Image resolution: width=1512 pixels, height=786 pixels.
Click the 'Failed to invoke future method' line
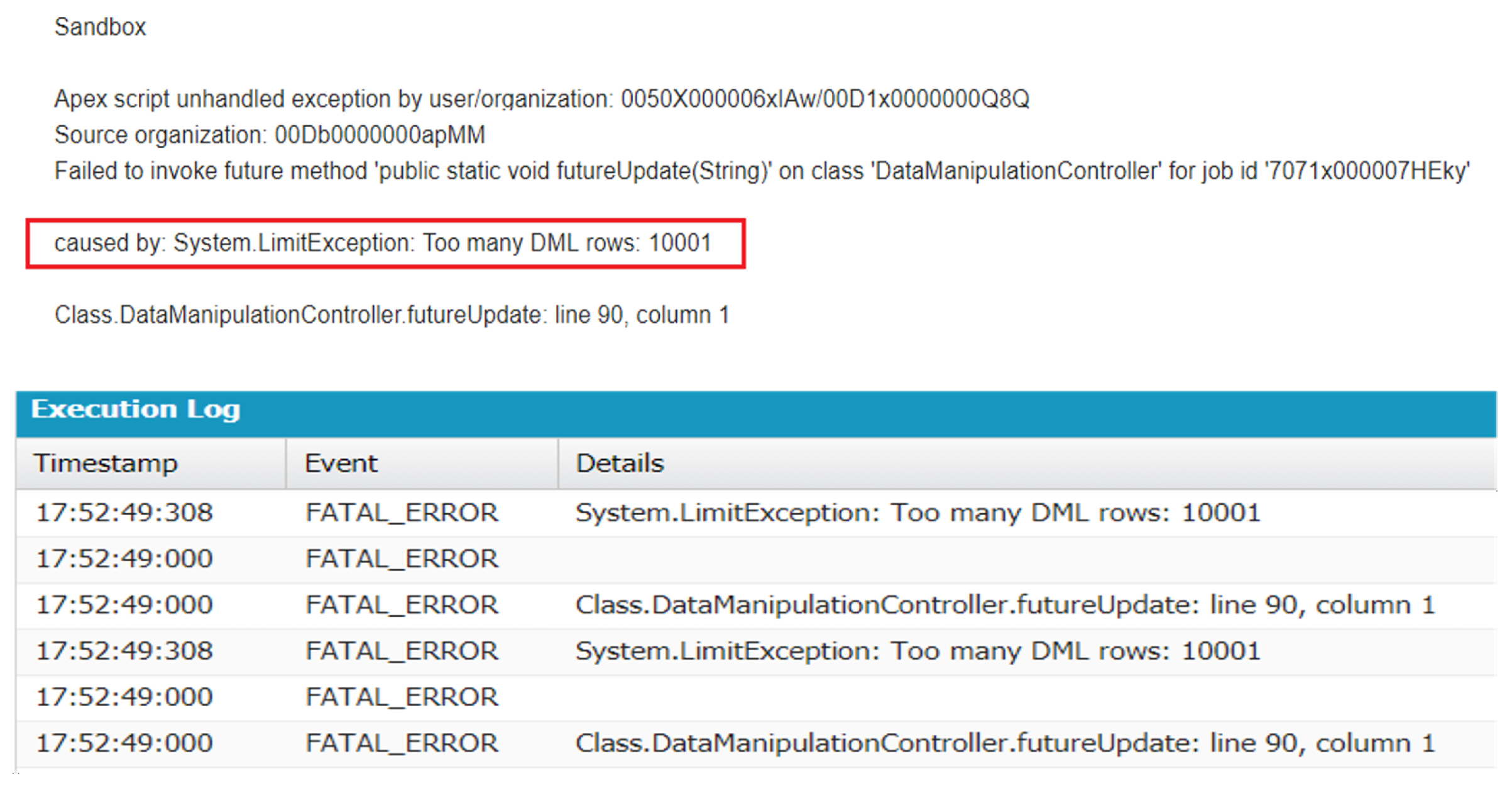[x=761, y=171]
